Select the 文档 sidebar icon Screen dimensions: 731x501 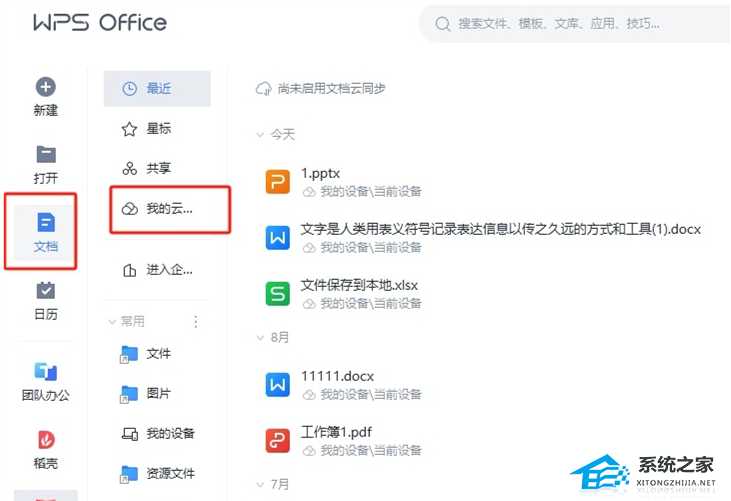point(46,222)
